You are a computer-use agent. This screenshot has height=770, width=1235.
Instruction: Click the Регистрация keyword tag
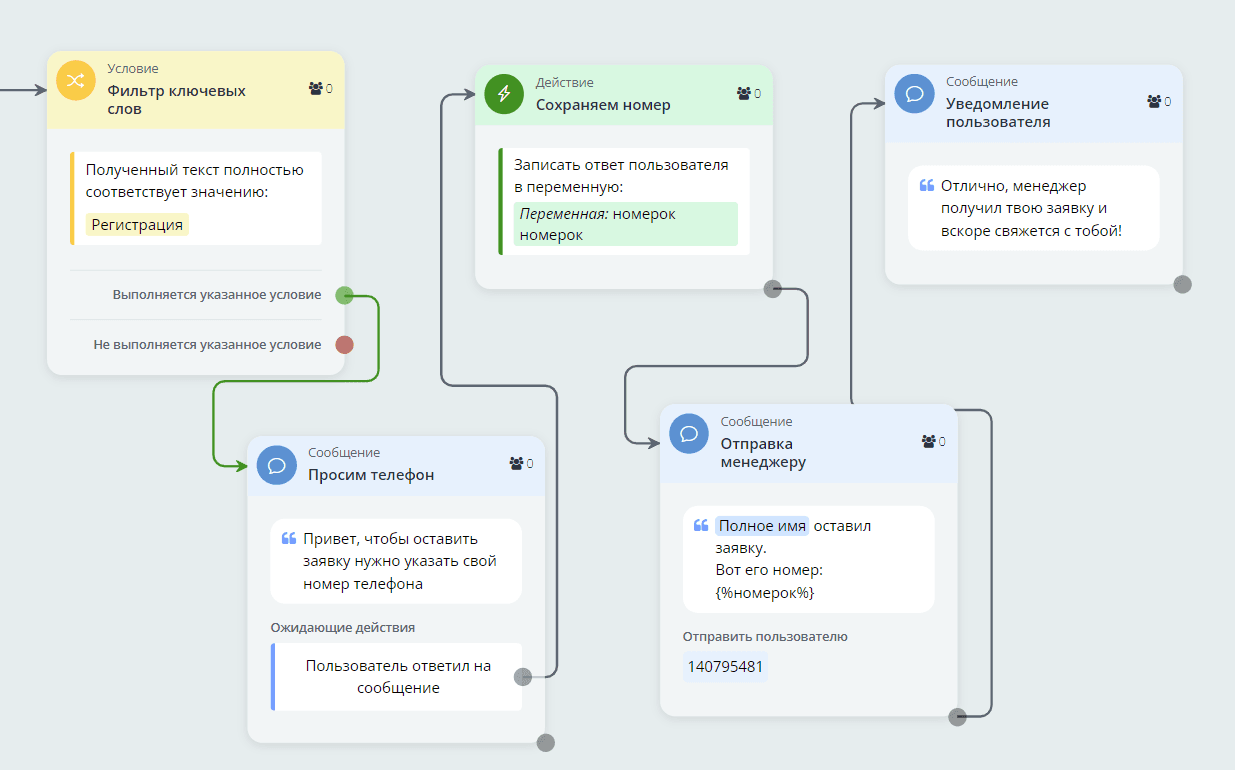click(x=137, y=225)
